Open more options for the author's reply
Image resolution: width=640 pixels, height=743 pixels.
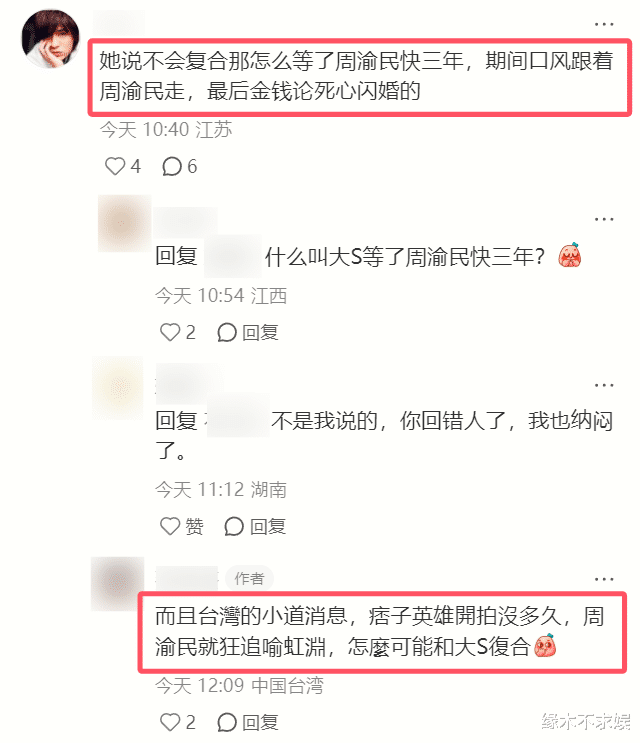pos(604,579)
